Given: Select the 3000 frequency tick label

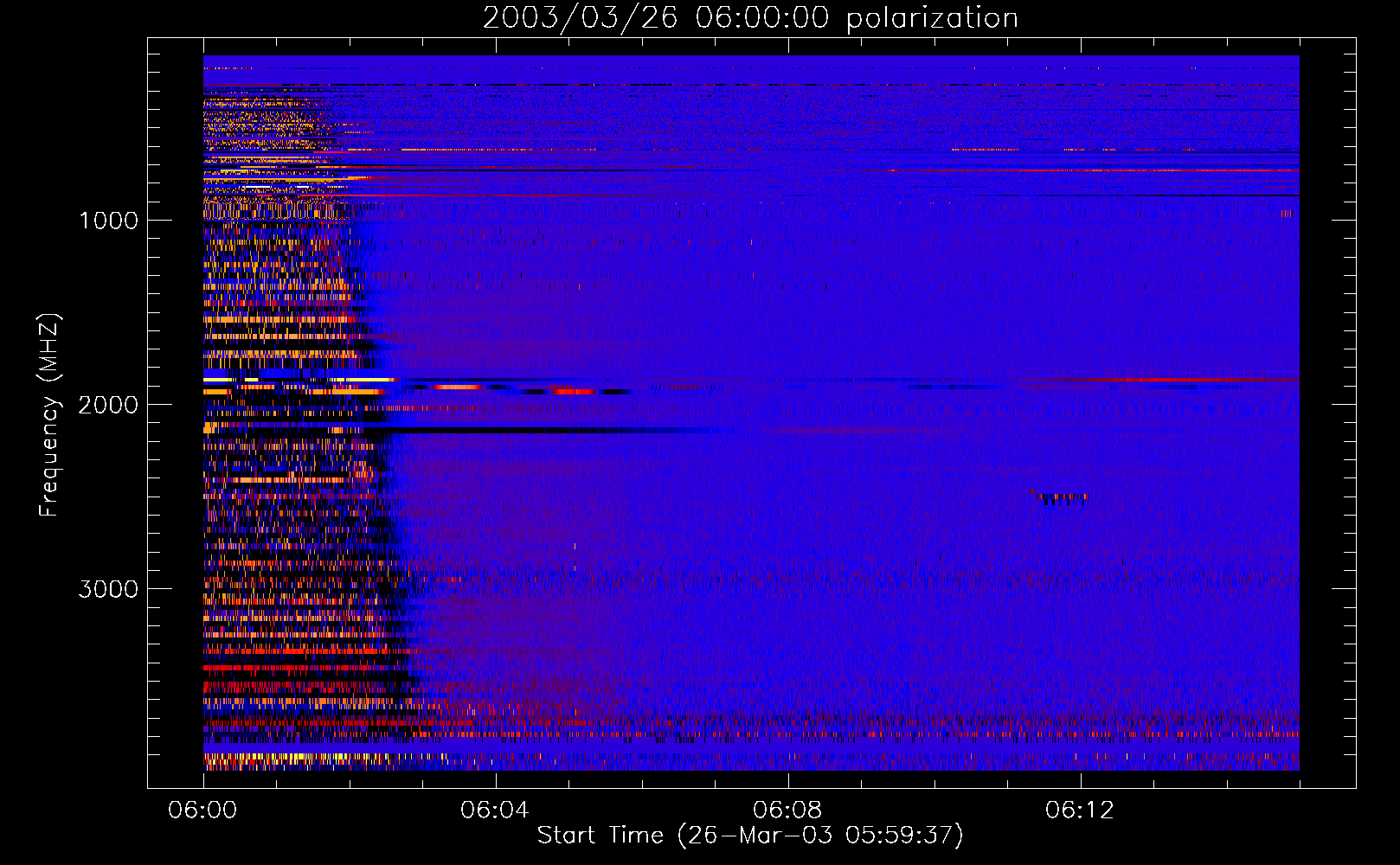Looking at the screenshot, I should (108, 589).
